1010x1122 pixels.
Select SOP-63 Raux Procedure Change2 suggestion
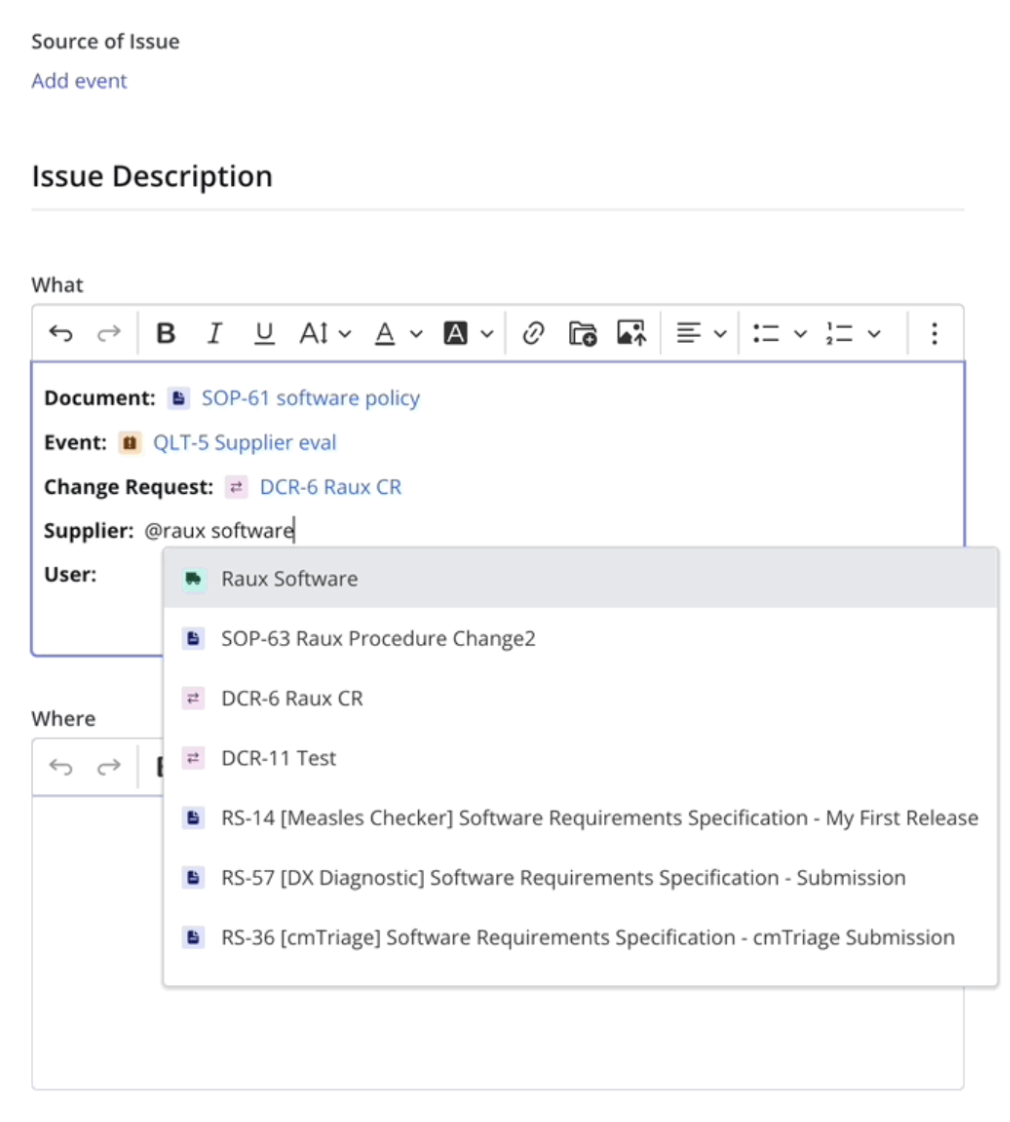(378, 638)
